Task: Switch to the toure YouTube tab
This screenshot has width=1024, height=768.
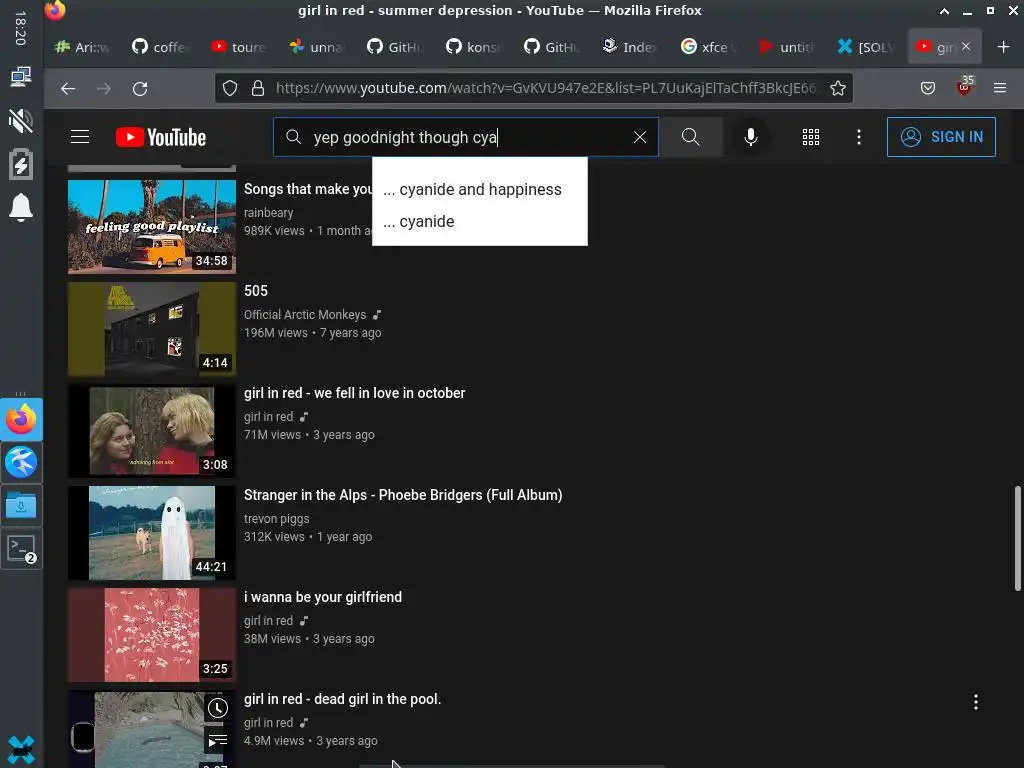Action: click(240, 46)
